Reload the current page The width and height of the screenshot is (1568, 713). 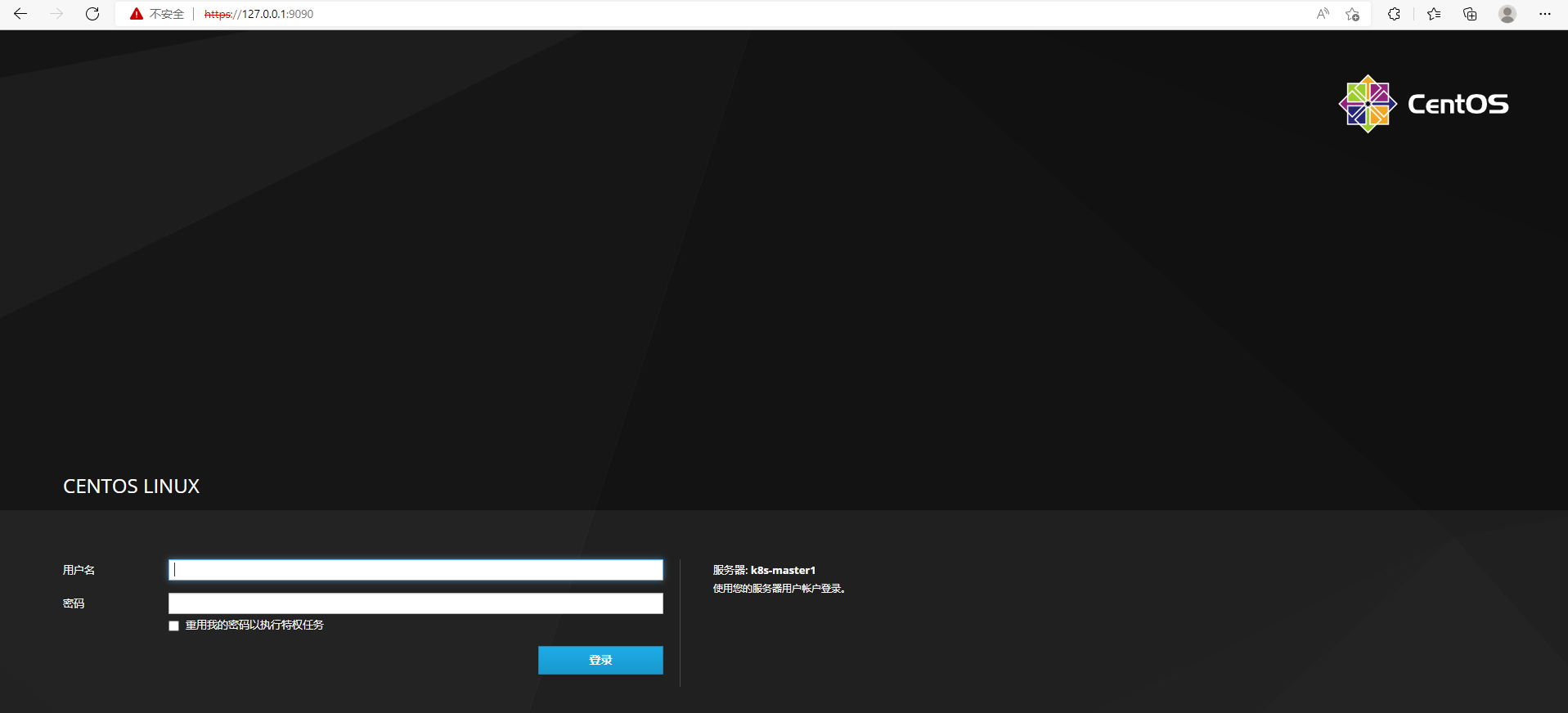point(92,14)
